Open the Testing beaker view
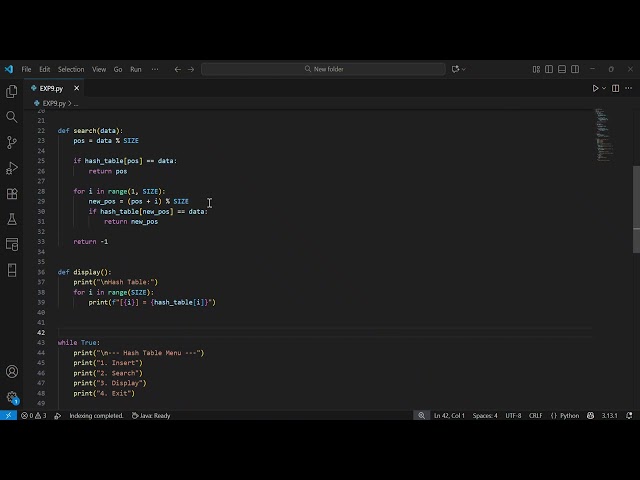The width and height of the screenshot is (640, 480). click(x=12, y=219)
